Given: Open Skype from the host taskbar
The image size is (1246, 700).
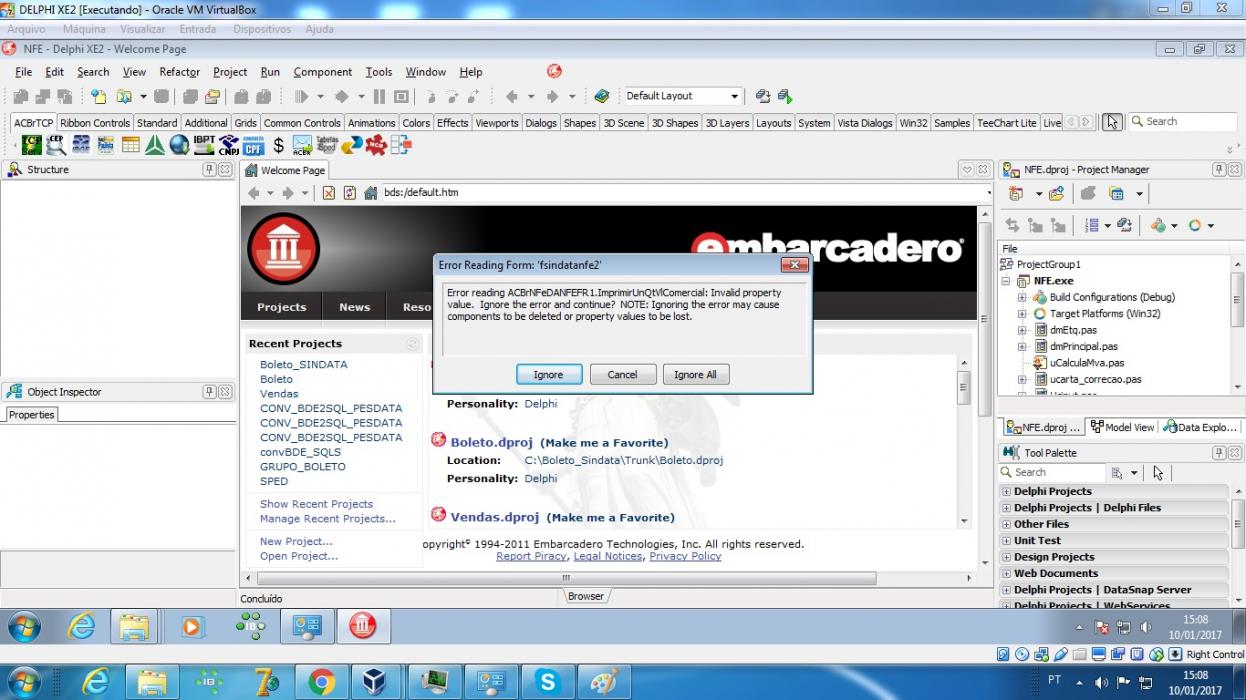Looking at the screenshot, I should [548, 682].
